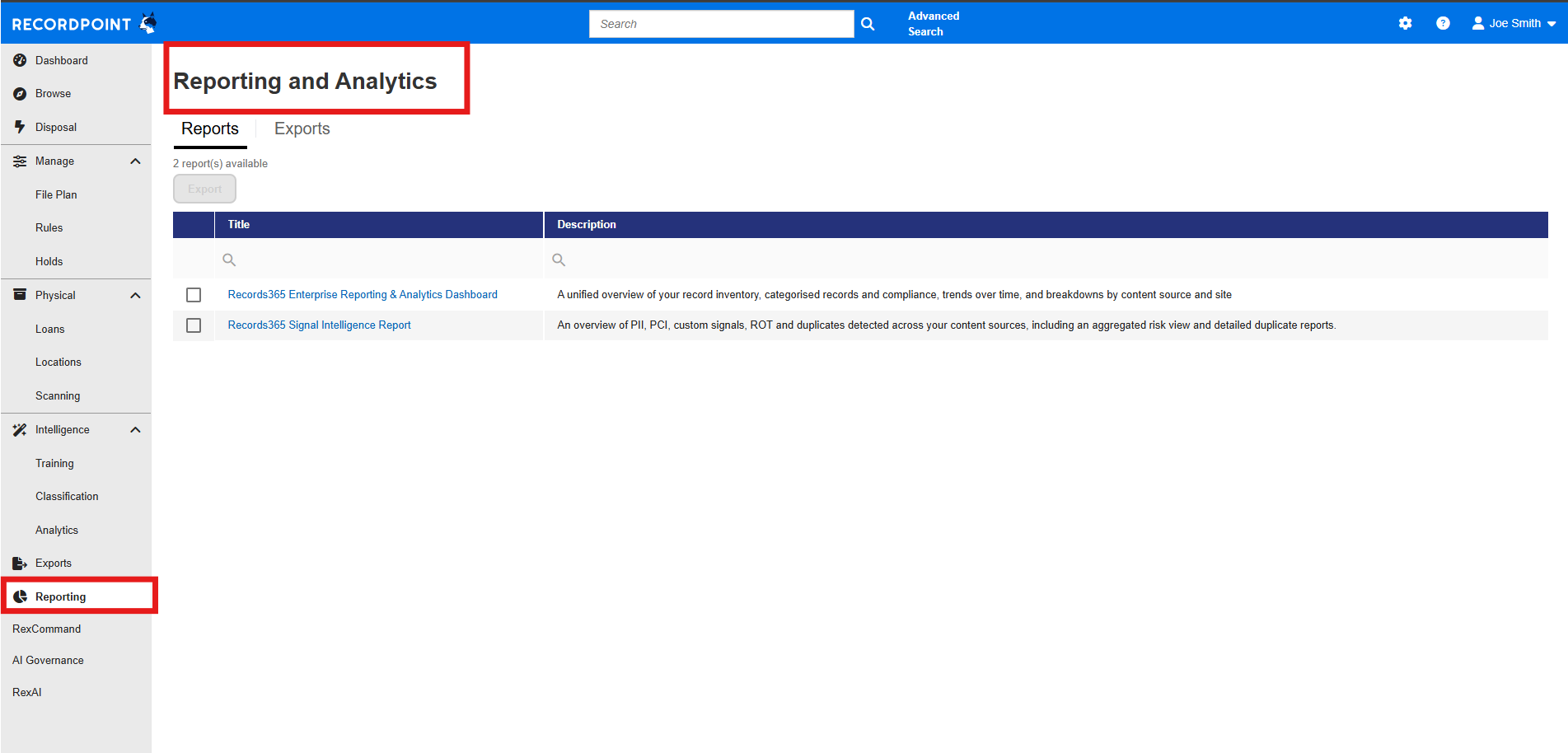This screenshot has width=1568, height=753.
Task: Click the Title column filter field
Action: pos(379,260)
